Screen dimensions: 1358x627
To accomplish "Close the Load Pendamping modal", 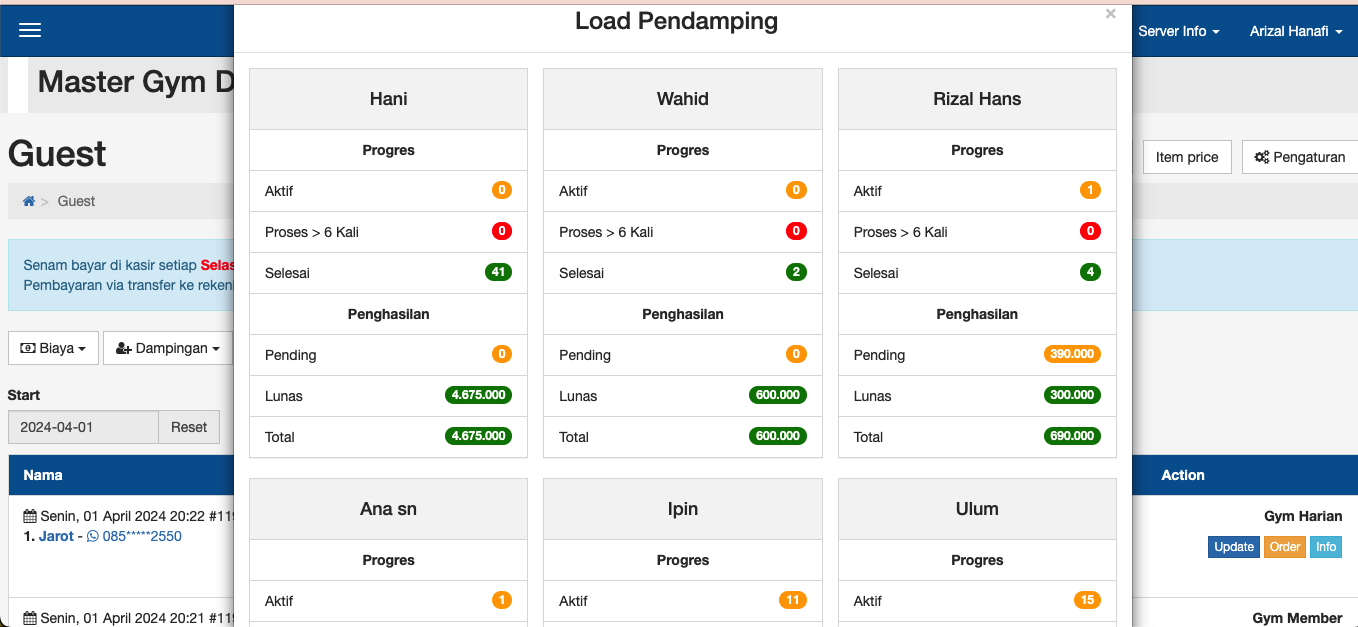I will click(x=1110, y=14).
